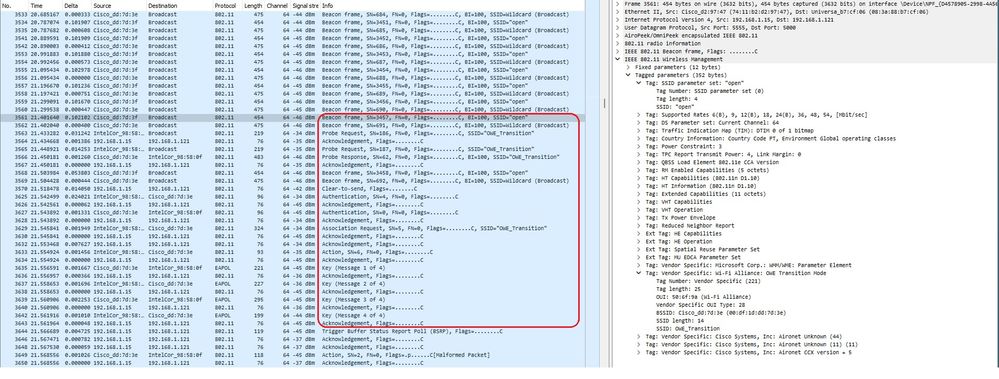
Task: Expand the Country Information tag
Action: tap(639, 138)
